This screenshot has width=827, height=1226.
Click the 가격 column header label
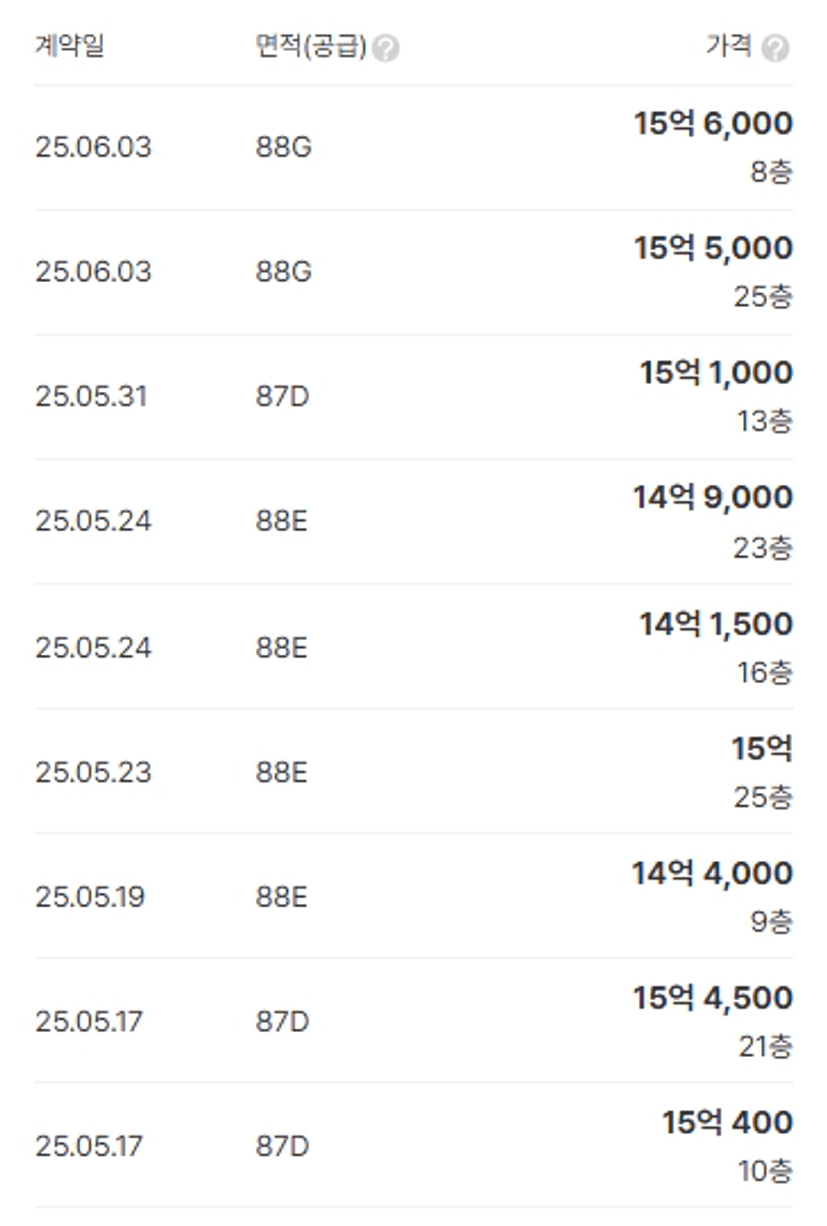point(729,47)
